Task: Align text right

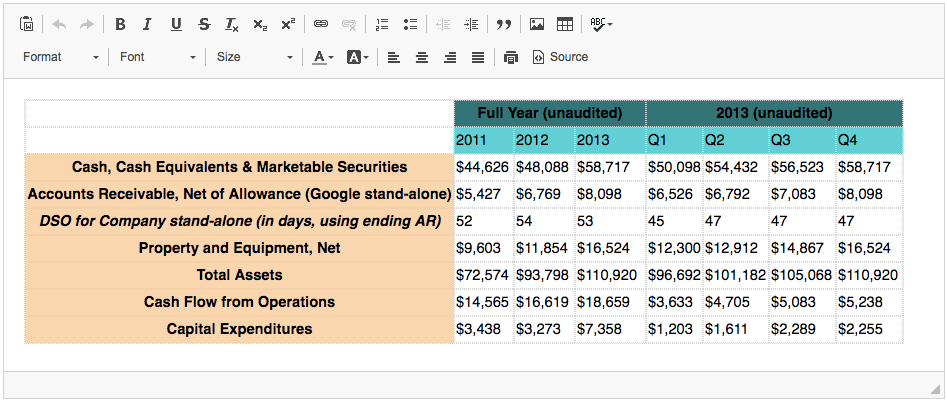Action: [x=450, y=57]
